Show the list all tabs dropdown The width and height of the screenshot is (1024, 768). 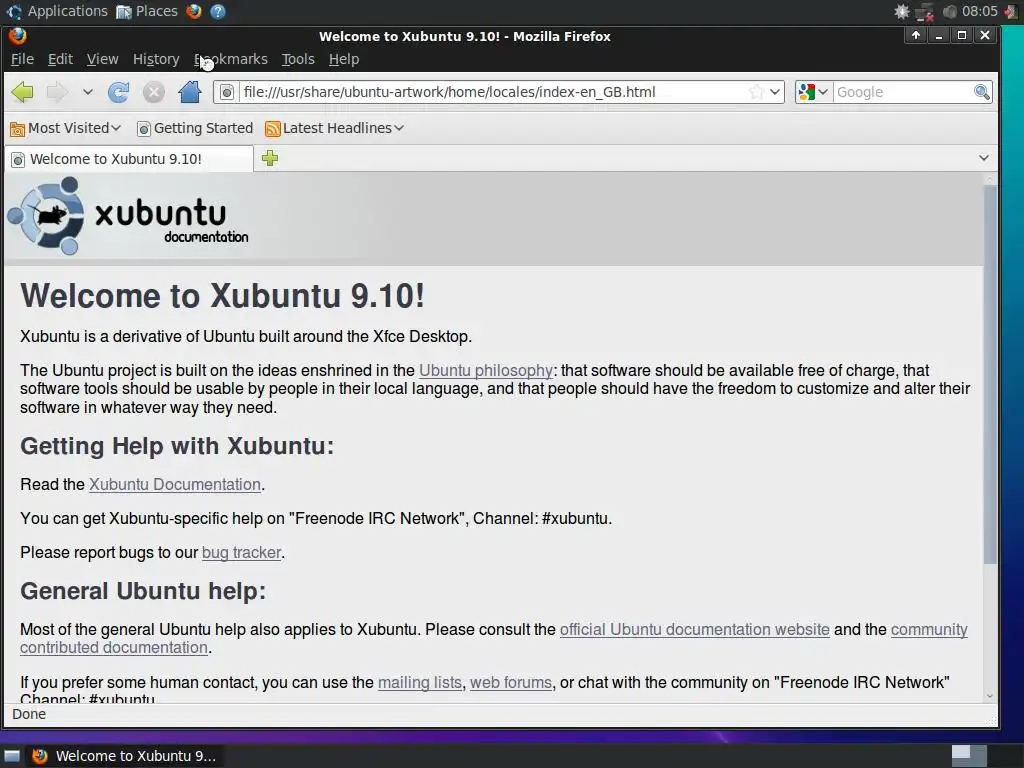984,158
